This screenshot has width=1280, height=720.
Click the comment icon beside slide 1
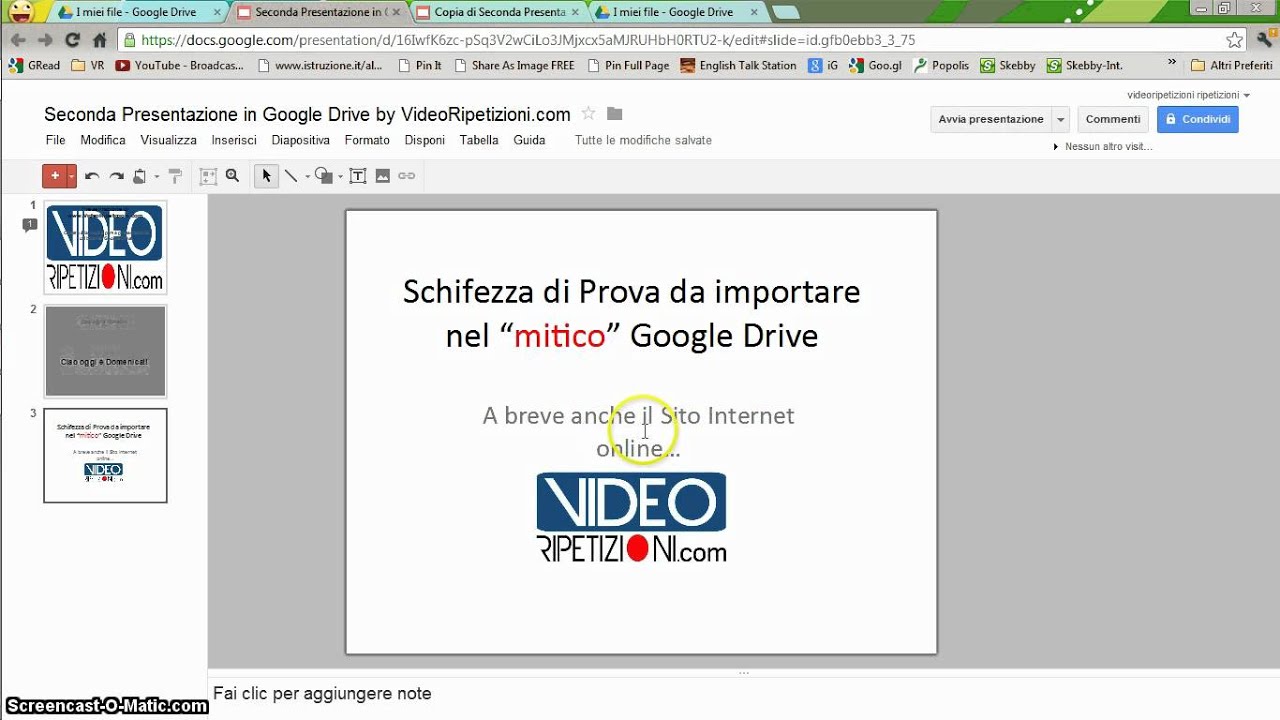click(29, 226)
